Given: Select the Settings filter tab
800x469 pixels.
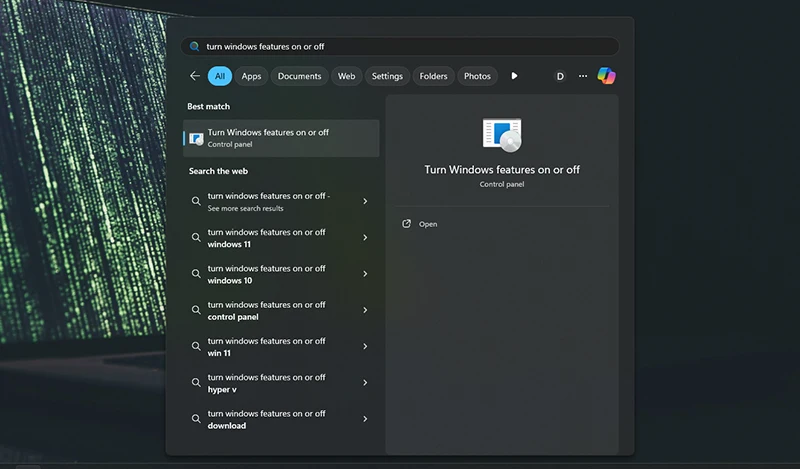Looking at the screenshot, I should tap(387, 76).
